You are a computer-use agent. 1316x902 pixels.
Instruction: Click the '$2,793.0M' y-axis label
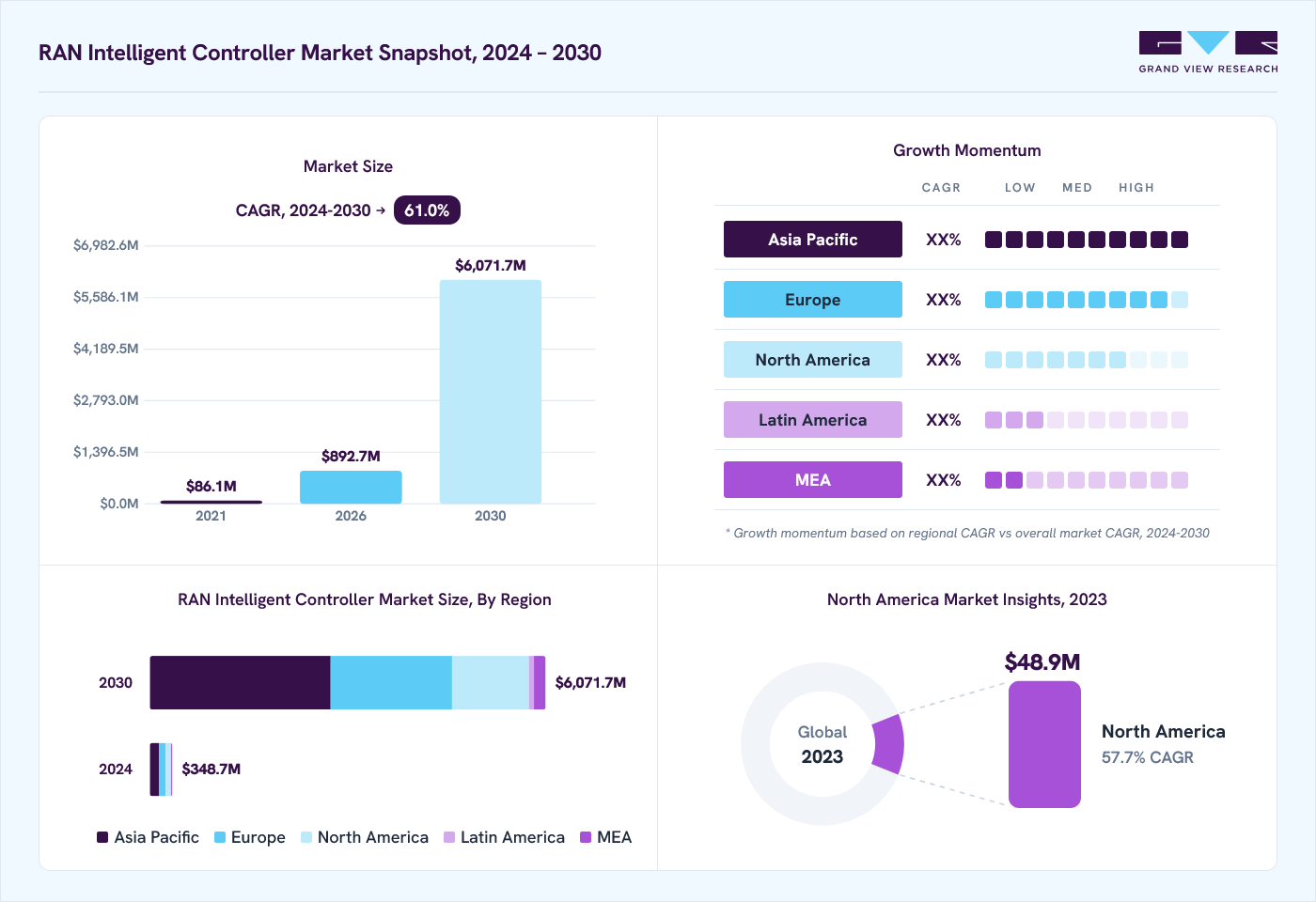click(106, 400)
